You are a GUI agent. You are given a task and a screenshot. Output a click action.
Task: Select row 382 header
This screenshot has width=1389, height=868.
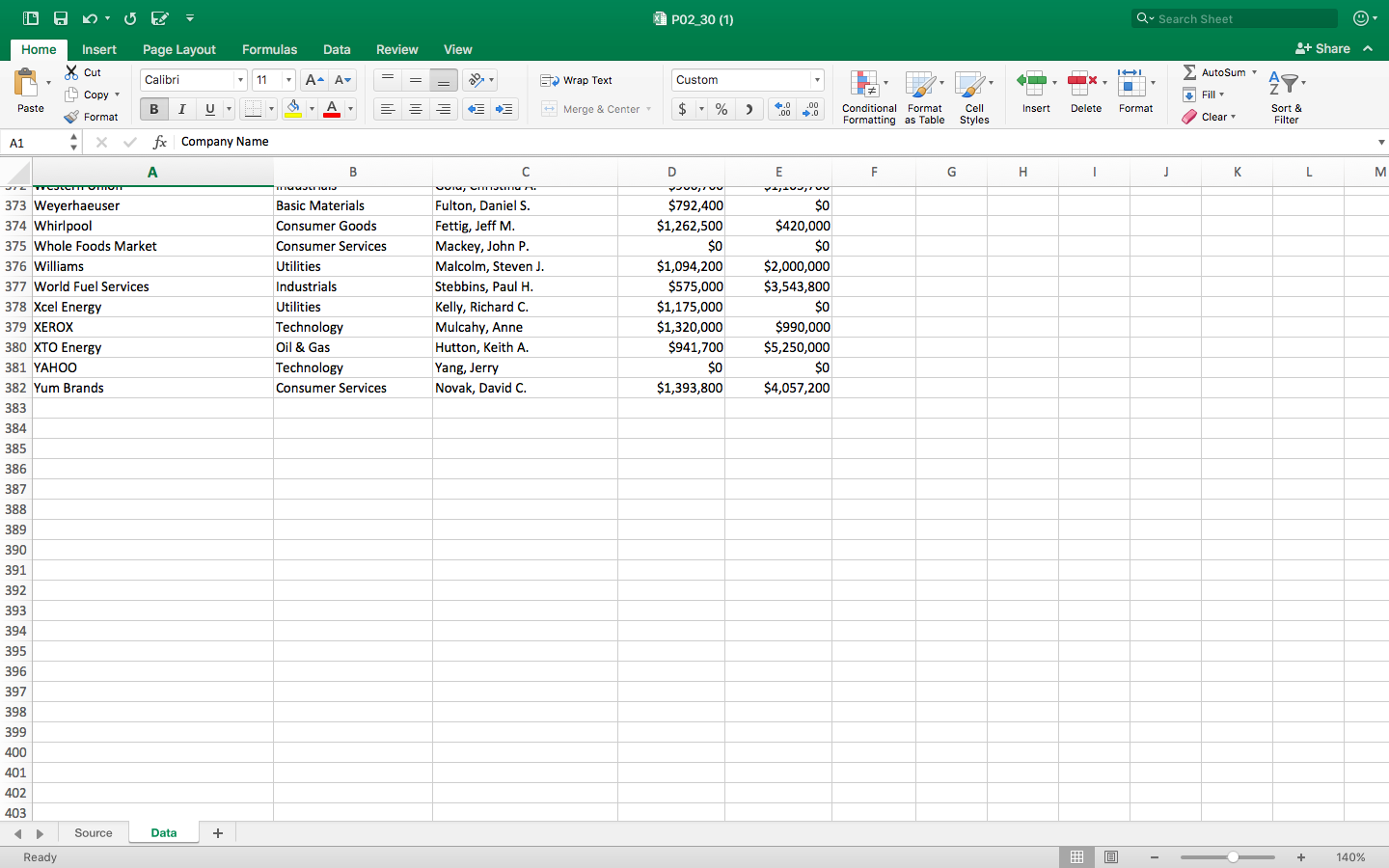[15, 388]
